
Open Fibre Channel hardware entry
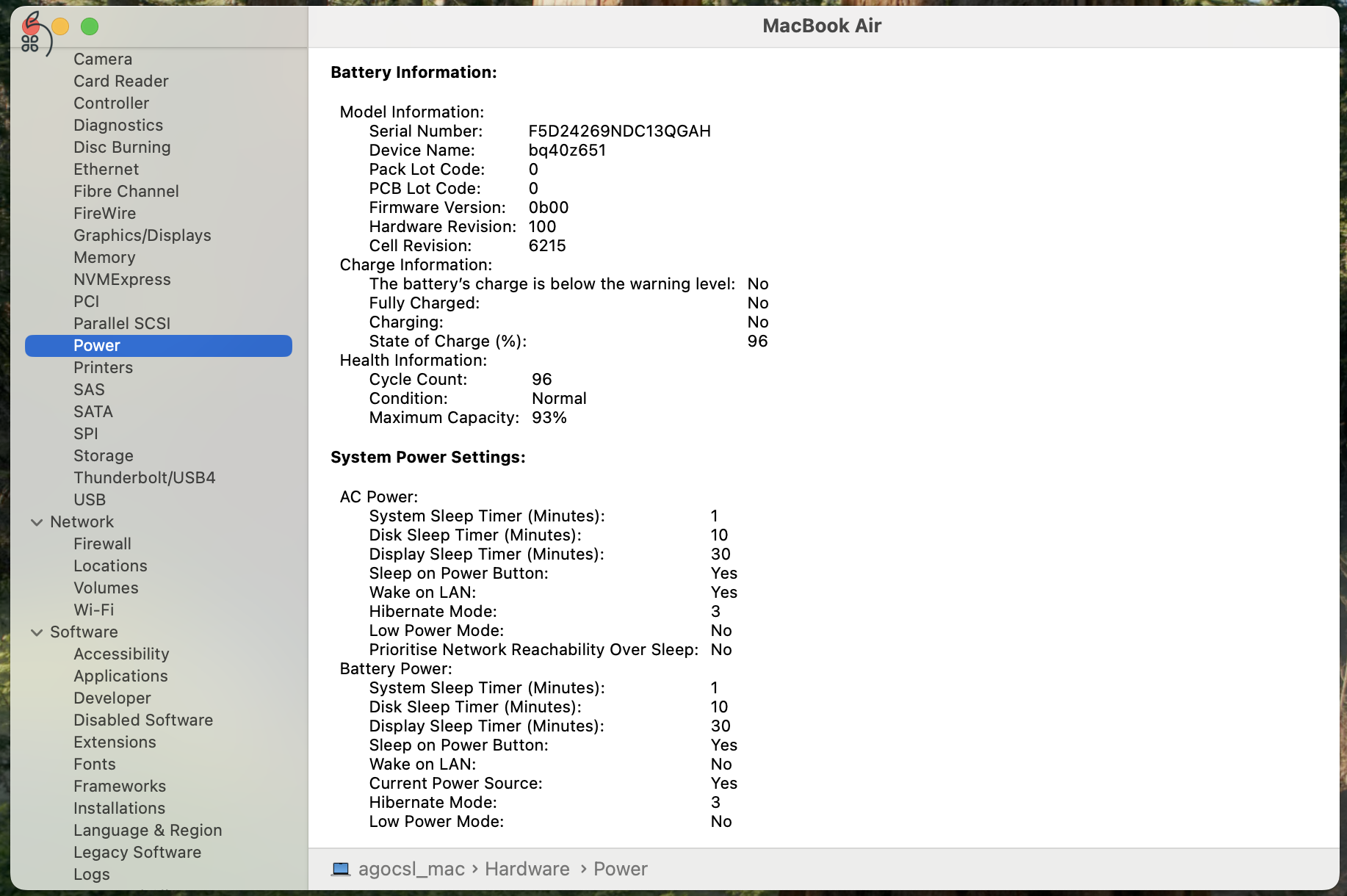(126, 191)
